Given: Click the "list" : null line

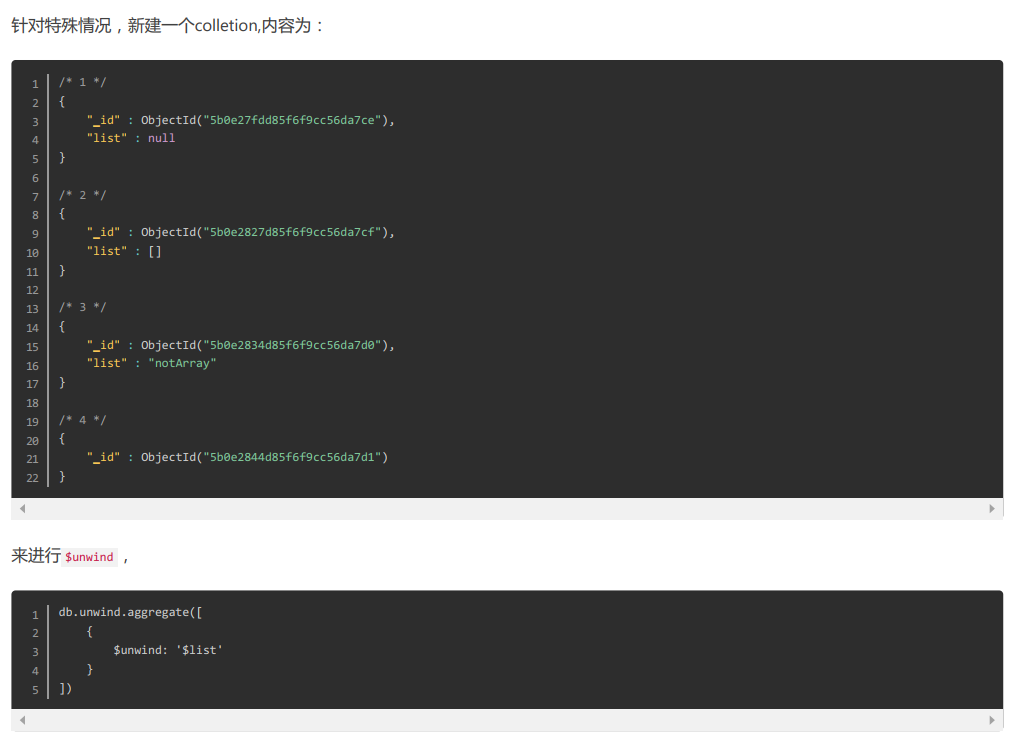Looking at the screenshot, I should tap(131, 138).
